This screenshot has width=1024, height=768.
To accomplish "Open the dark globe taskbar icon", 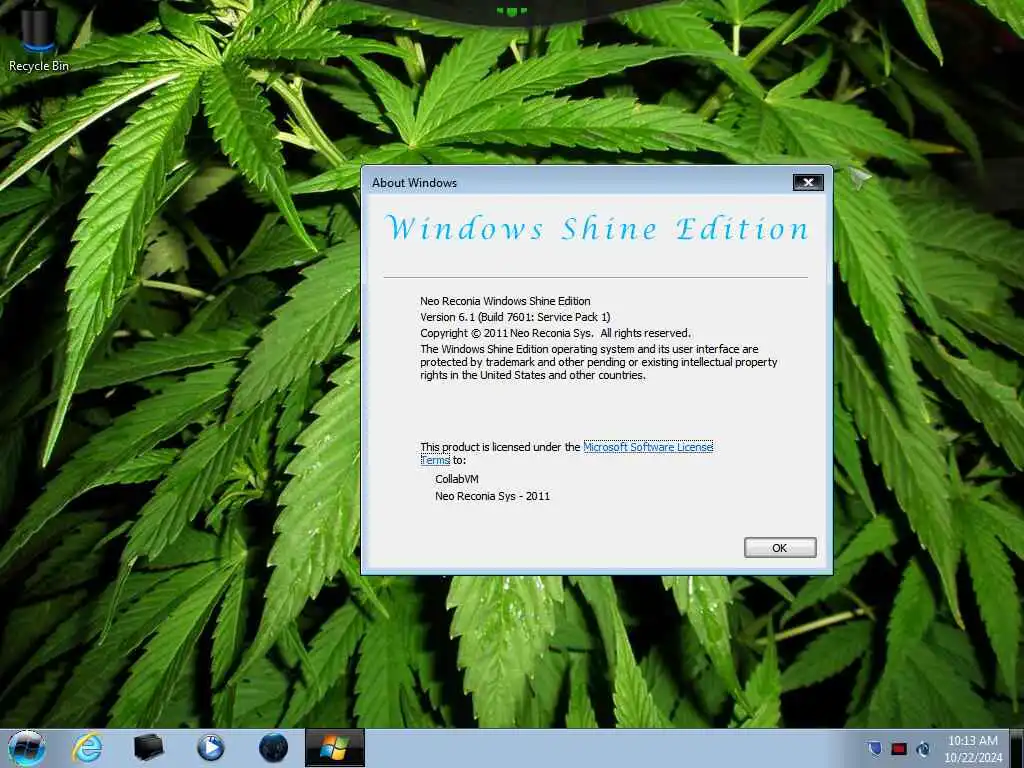I will (x=273, y=748).
